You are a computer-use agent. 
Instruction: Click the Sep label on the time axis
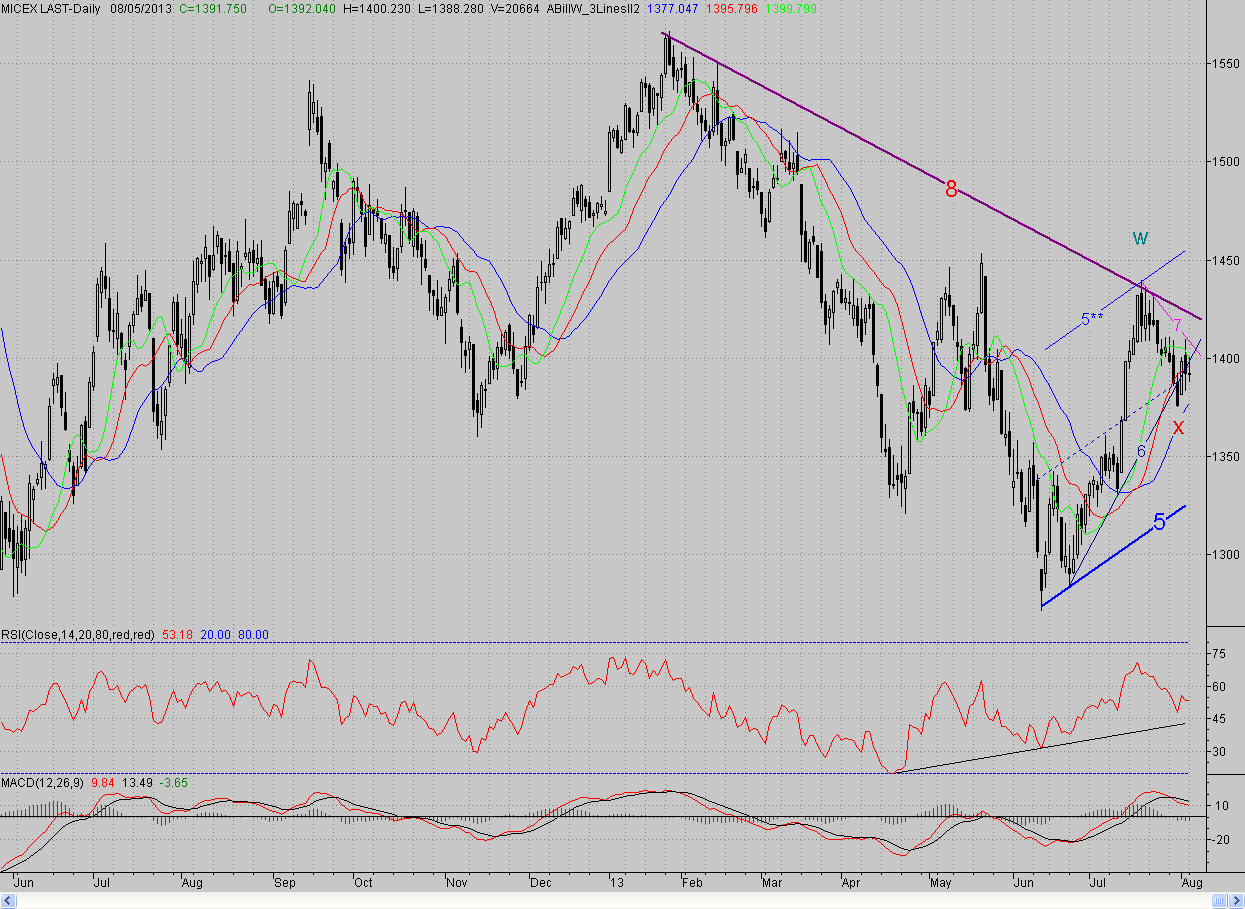(285, 884)
